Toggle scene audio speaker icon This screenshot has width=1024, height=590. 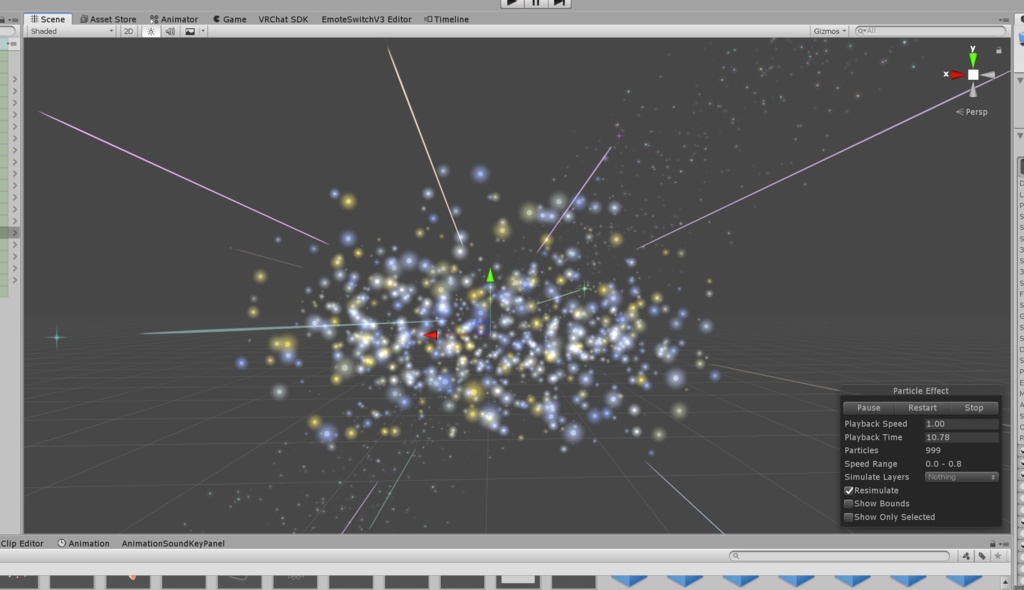[170, 31]
